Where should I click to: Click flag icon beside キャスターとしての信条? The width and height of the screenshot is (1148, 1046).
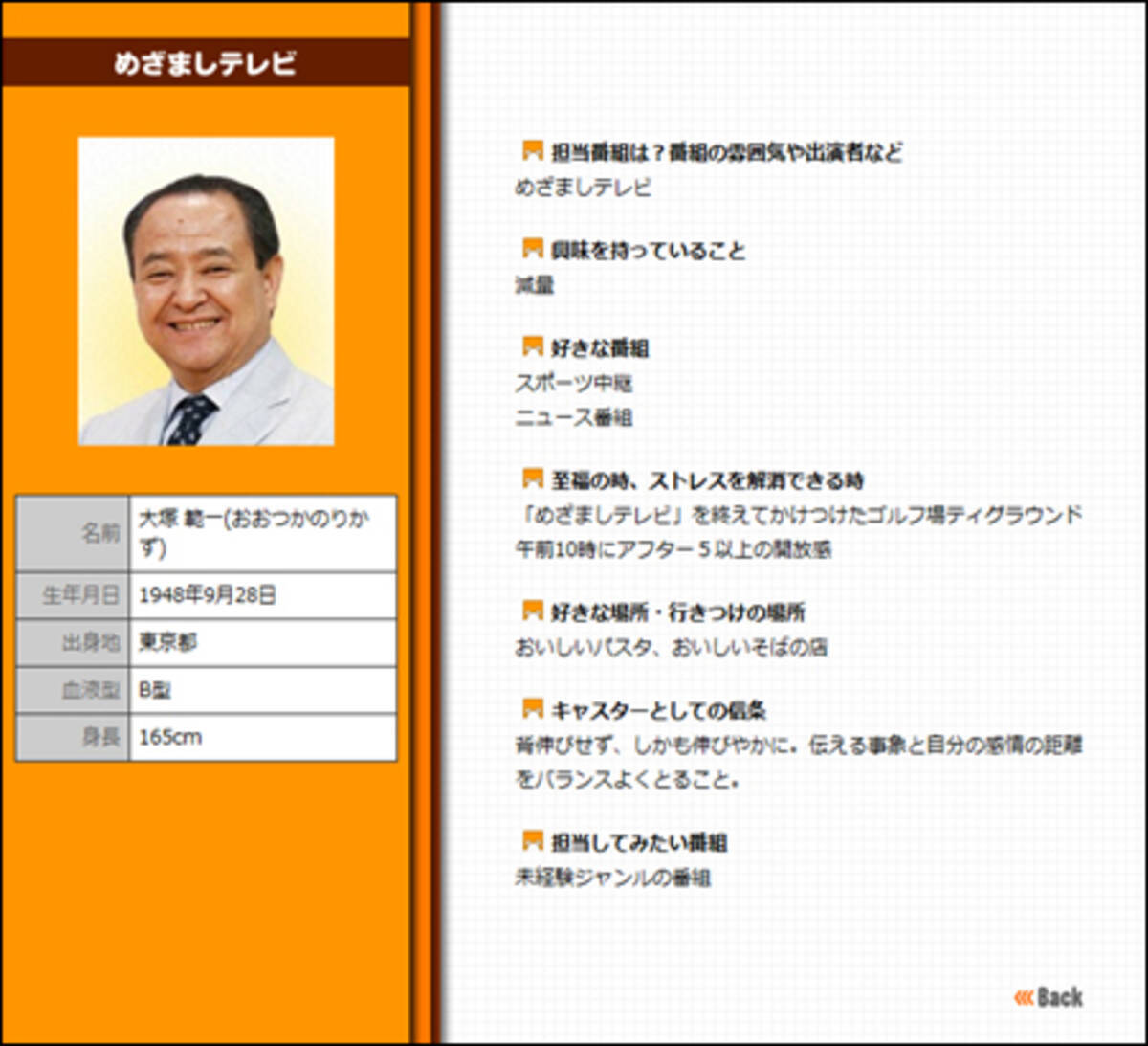click(533, 709)
